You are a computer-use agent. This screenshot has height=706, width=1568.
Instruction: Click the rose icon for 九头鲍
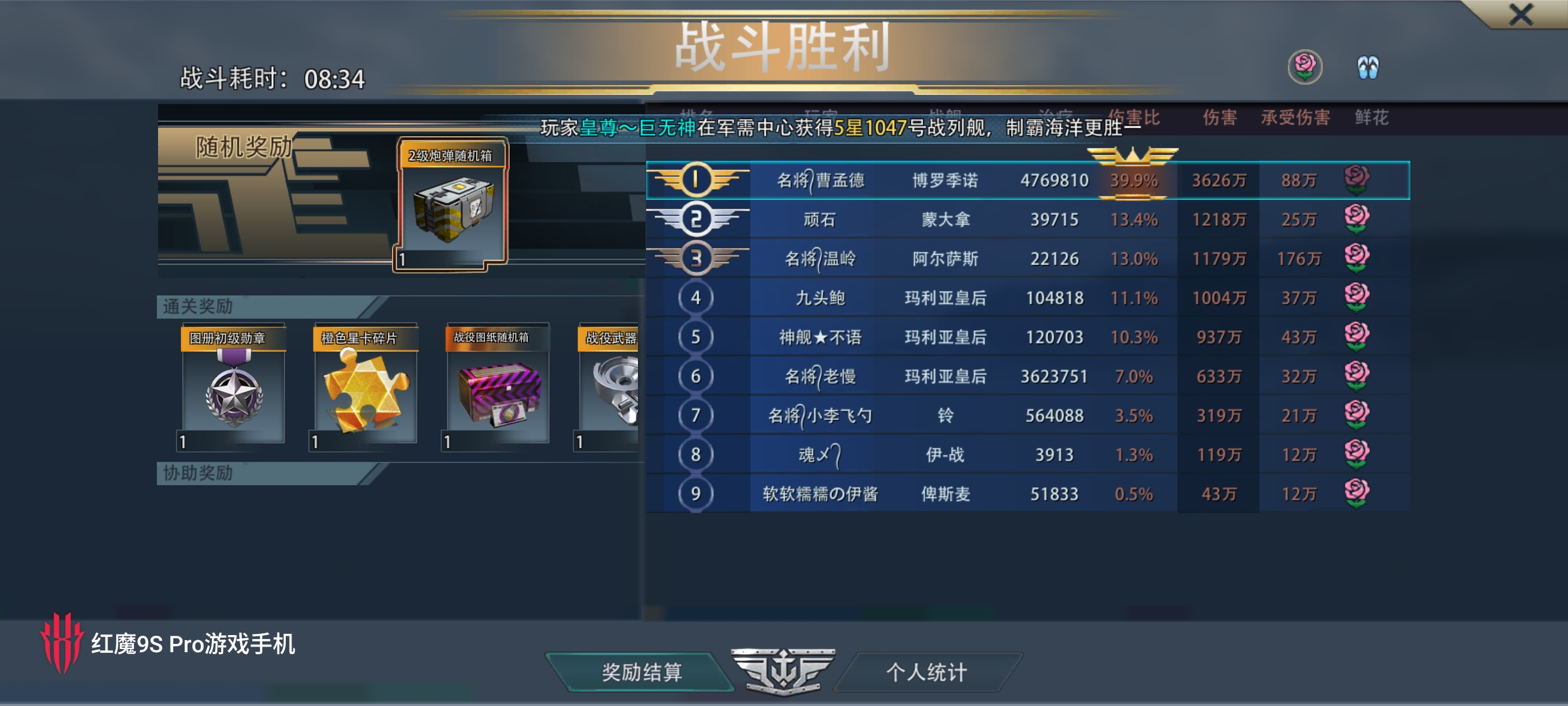point(1356,297)
